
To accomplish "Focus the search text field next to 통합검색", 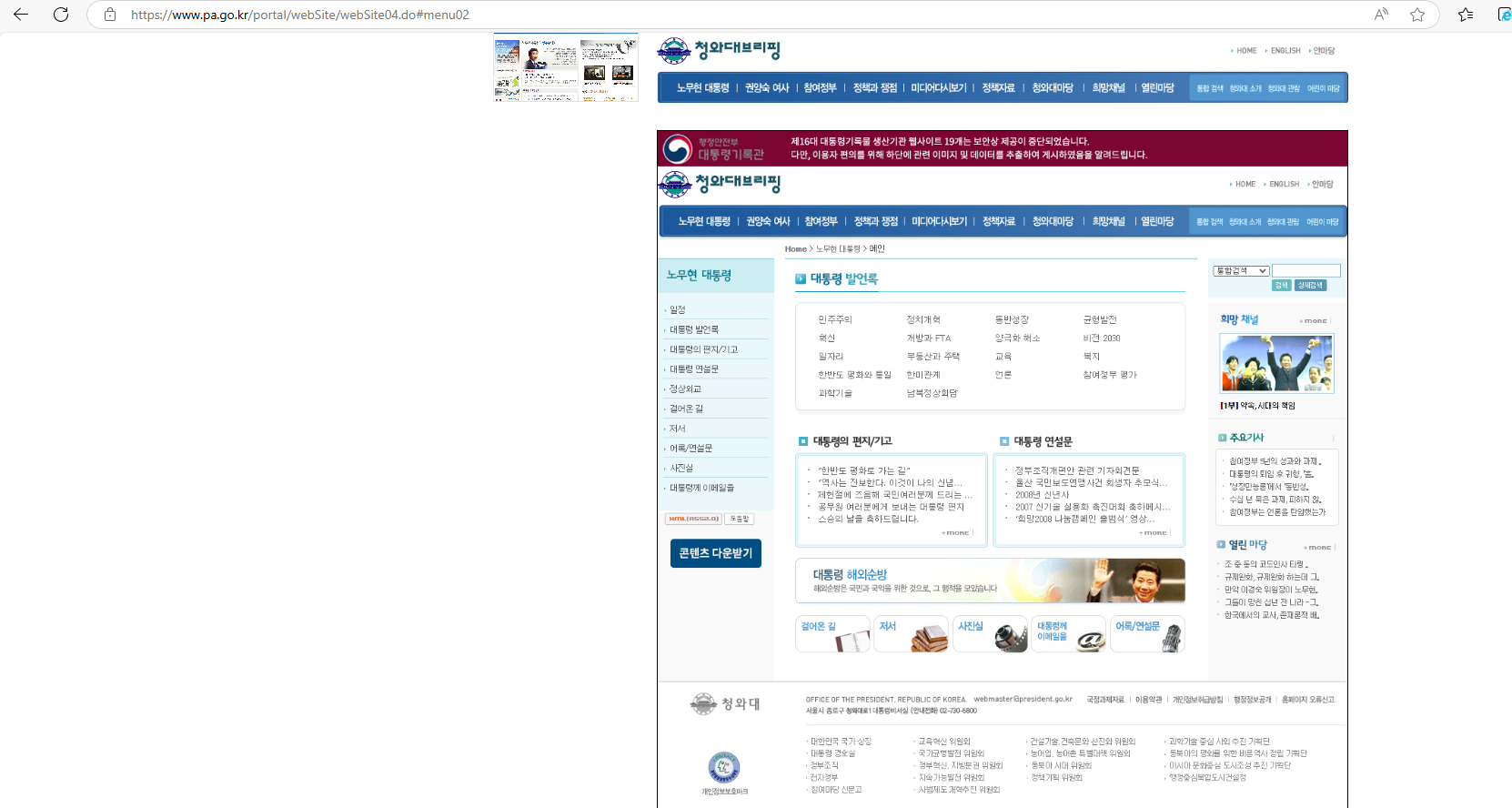I will tap(1306, 271).
